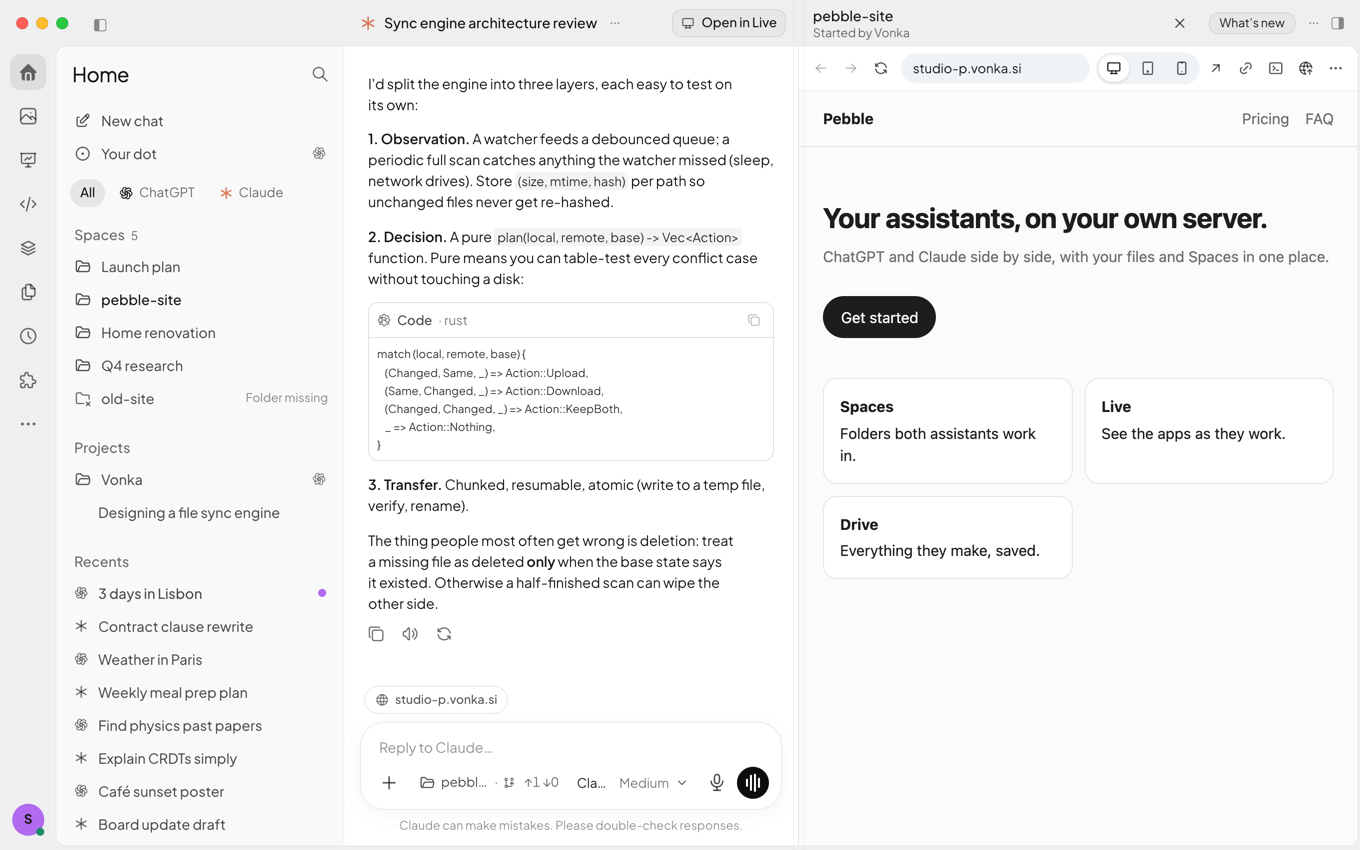
Task: Click Get started on Pebble page
Action: (x=879, y=317)
